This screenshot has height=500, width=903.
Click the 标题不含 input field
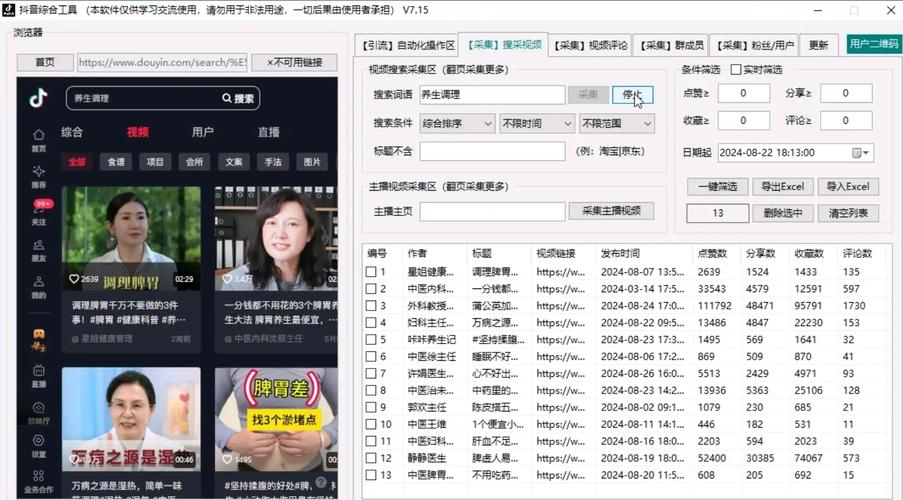[492, 151]
